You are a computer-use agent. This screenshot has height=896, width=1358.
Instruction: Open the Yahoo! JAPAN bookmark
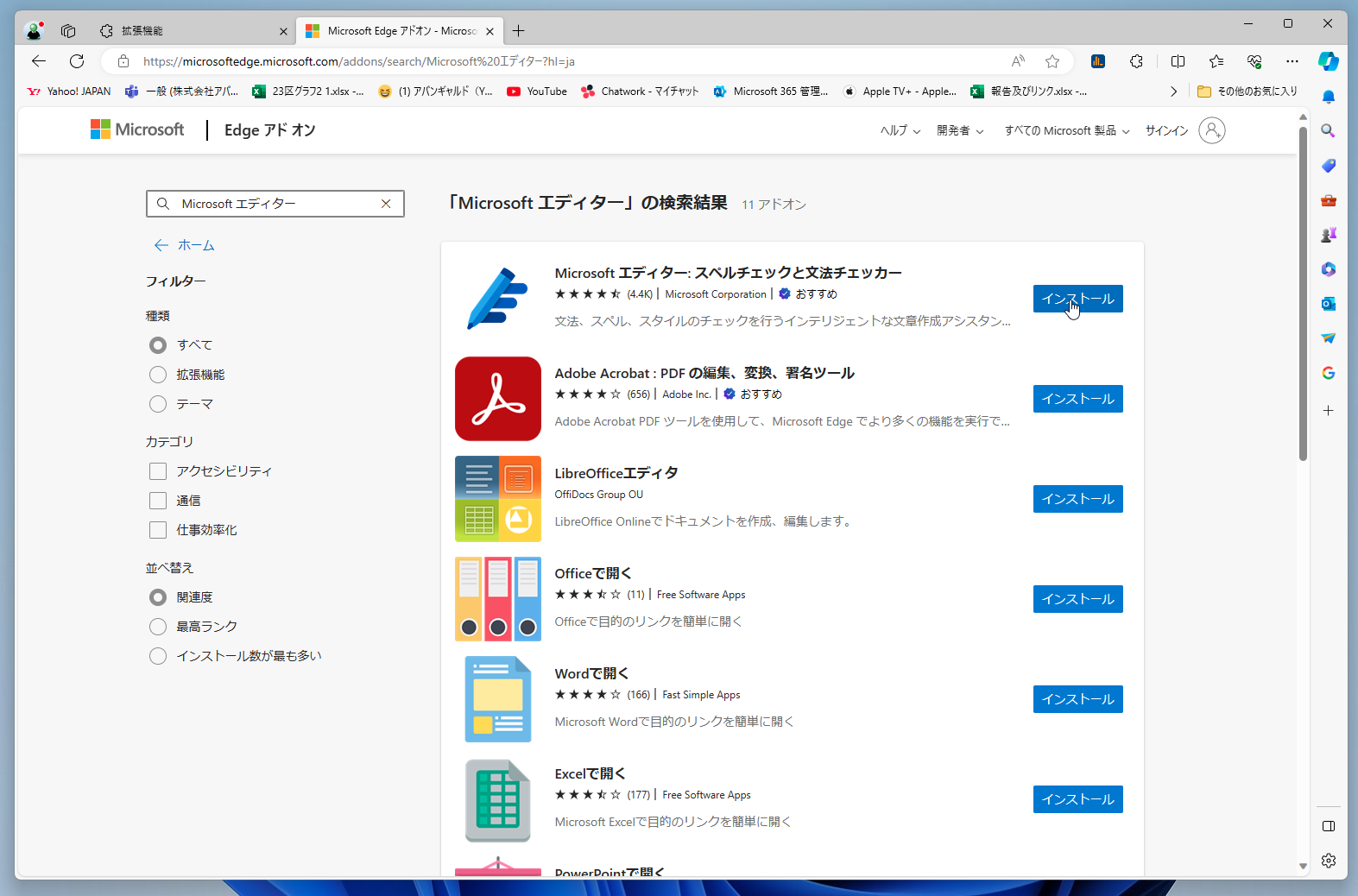coord(69,91)
